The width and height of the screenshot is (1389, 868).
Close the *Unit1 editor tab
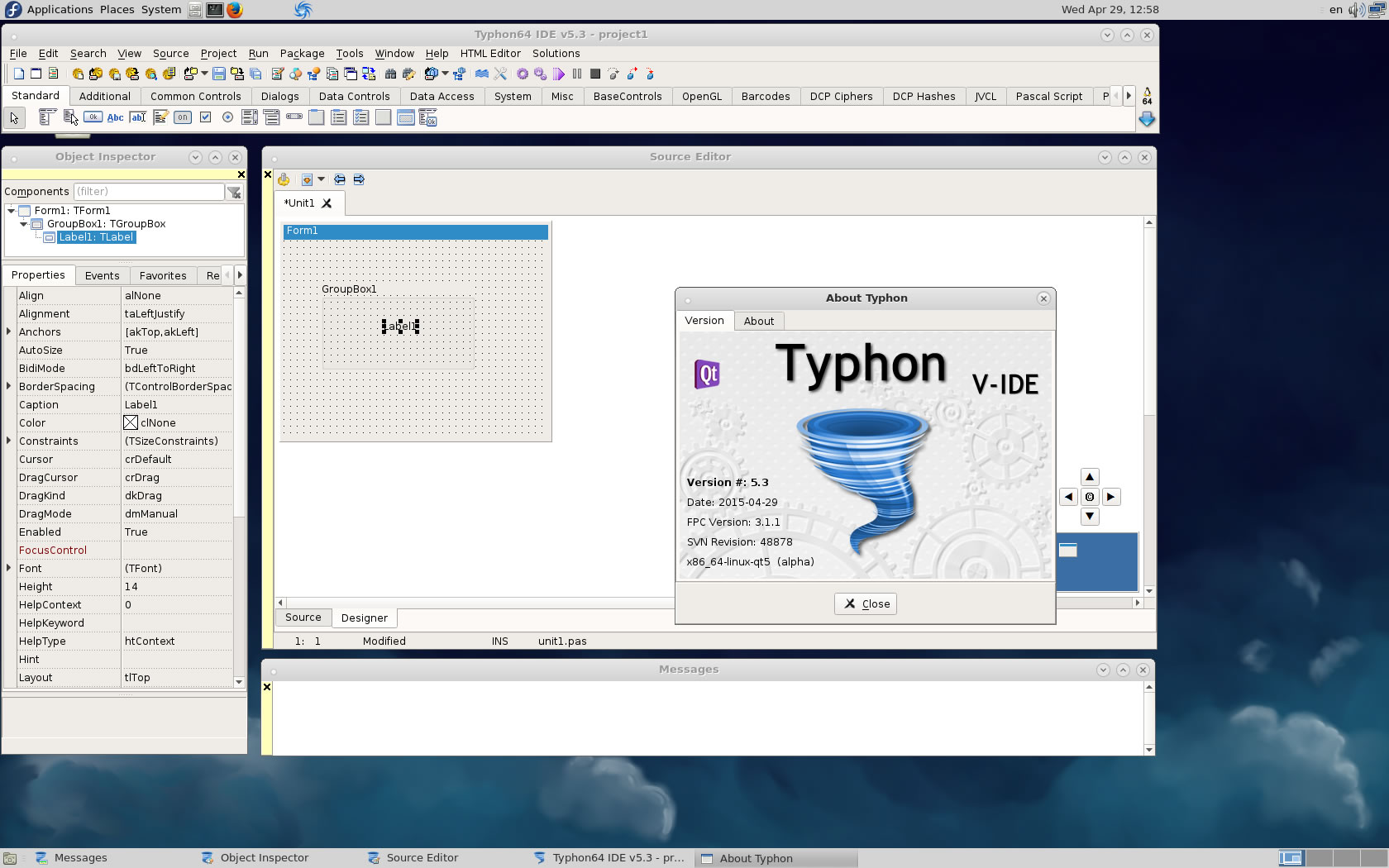327,203
